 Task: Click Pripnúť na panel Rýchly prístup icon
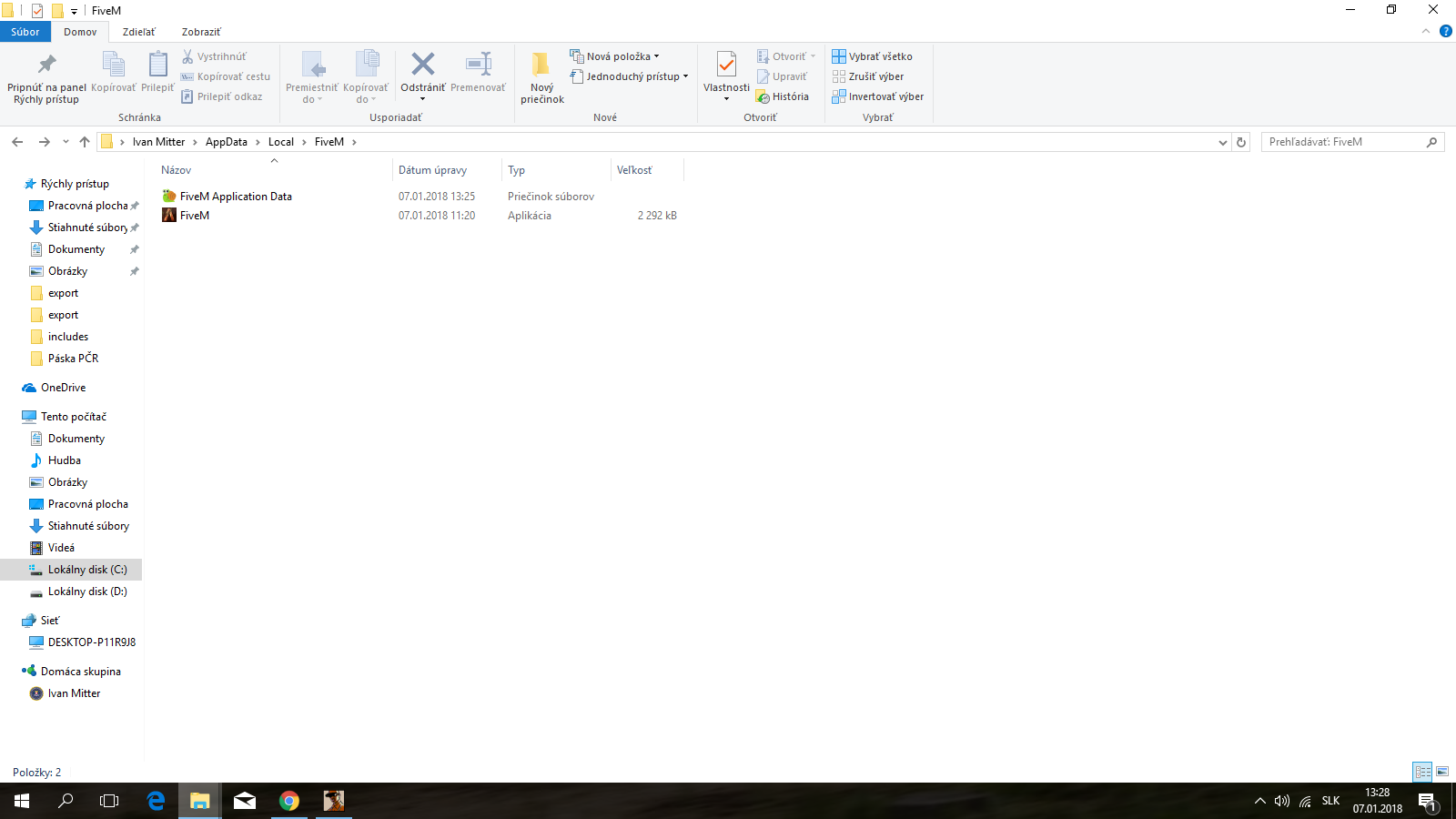(46, 65)
